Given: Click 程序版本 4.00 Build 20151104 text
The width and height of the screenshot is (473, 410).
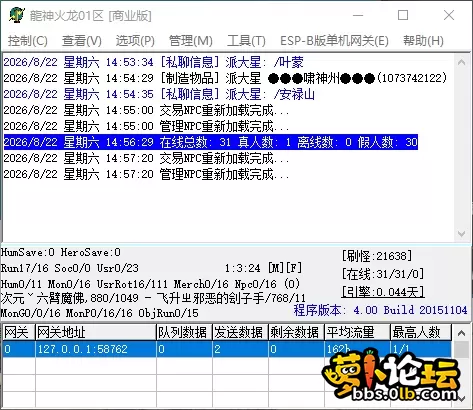Looking at the screenshot, I should click(380, 310).
